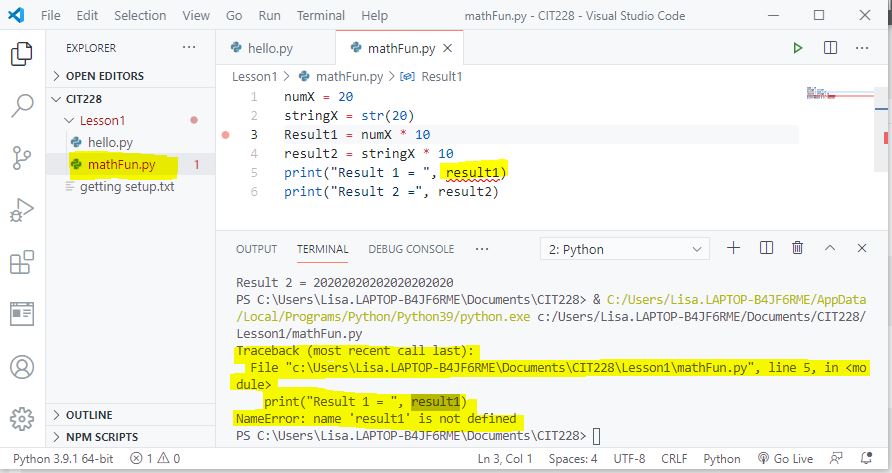Close the terminal panel
The height and width of the screenshot is (473, 892).
coord(862,248)
